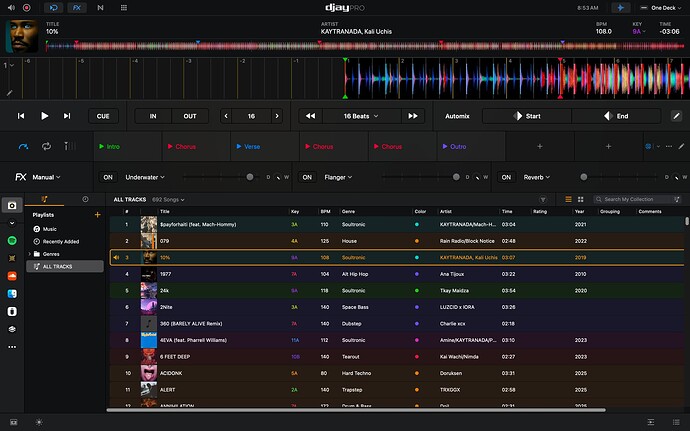Open the Neural Mix icon in top bar
Viewport: 690px width, 431px height.
[100, 7]
